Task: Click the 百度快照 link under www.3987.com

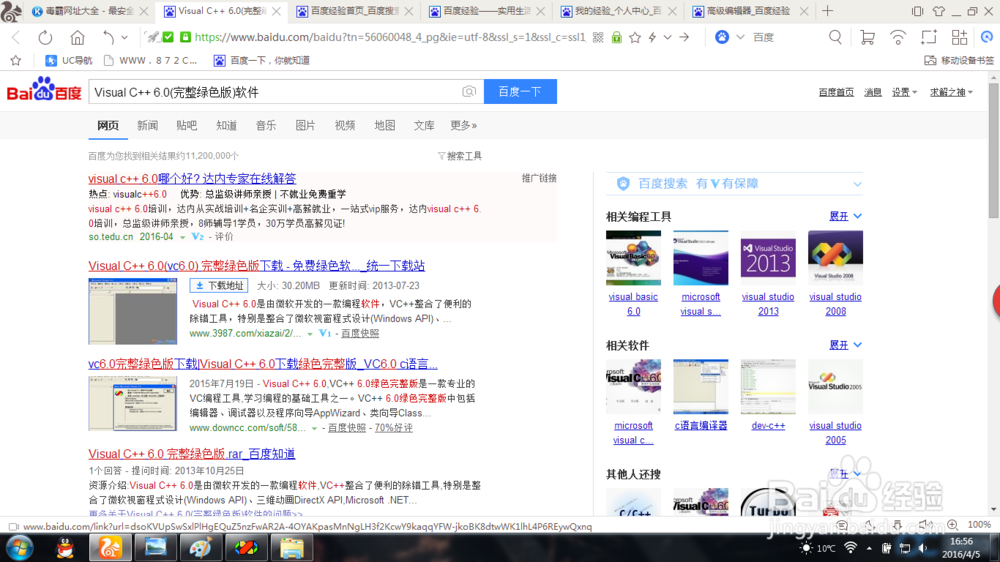Action: (360, 334)
